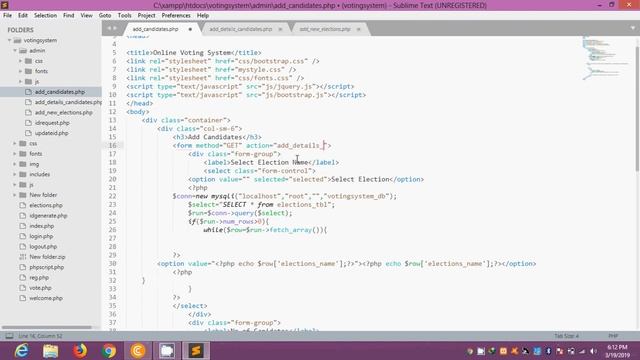Open the Project menu
Viewport: 640px width, 360px height.
(x=147, y=16)
